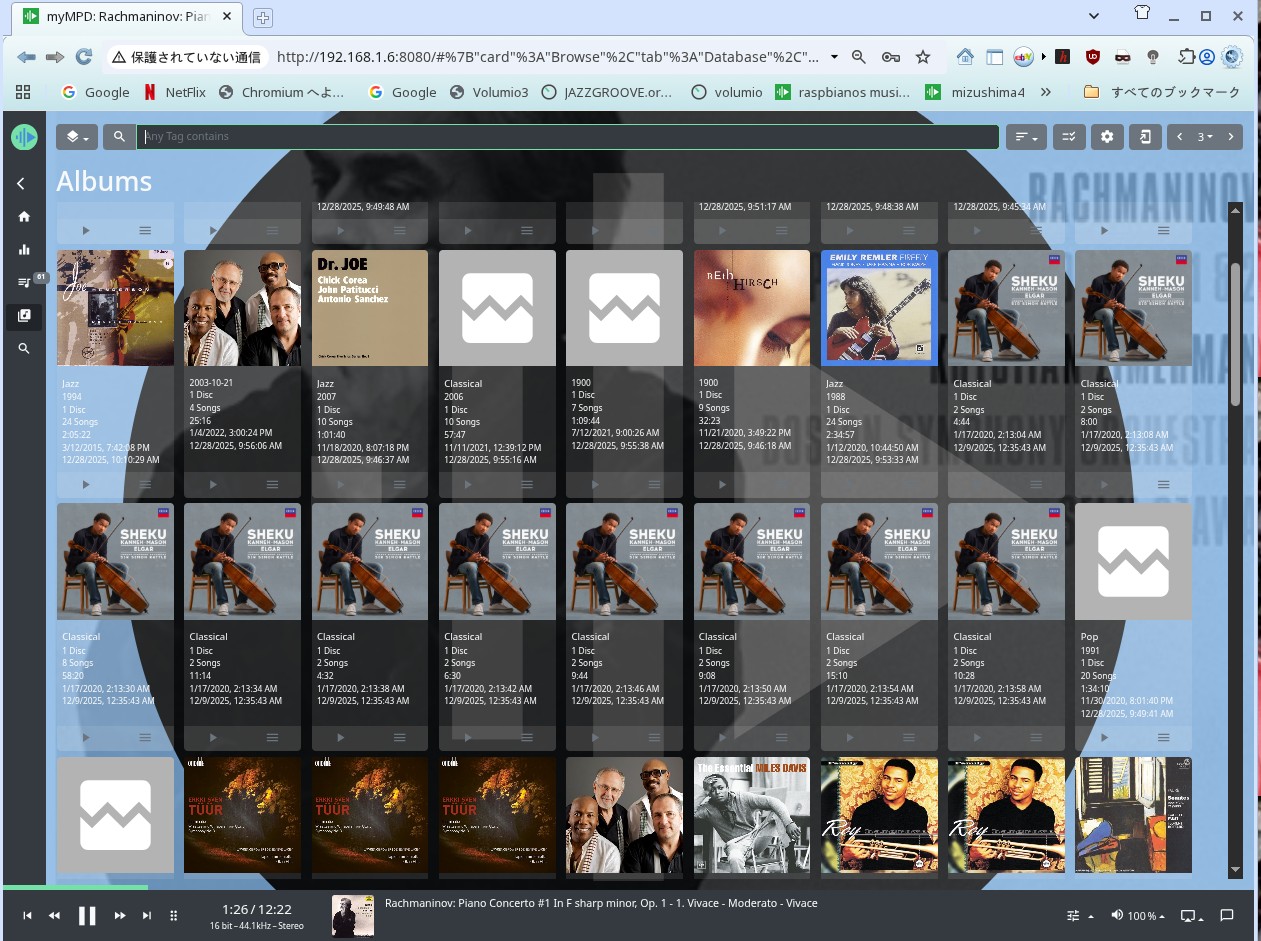Screen dimensions: 1261x941
Task: Open the Volumio3 bookmark
Action: click(x=489, y=92)
